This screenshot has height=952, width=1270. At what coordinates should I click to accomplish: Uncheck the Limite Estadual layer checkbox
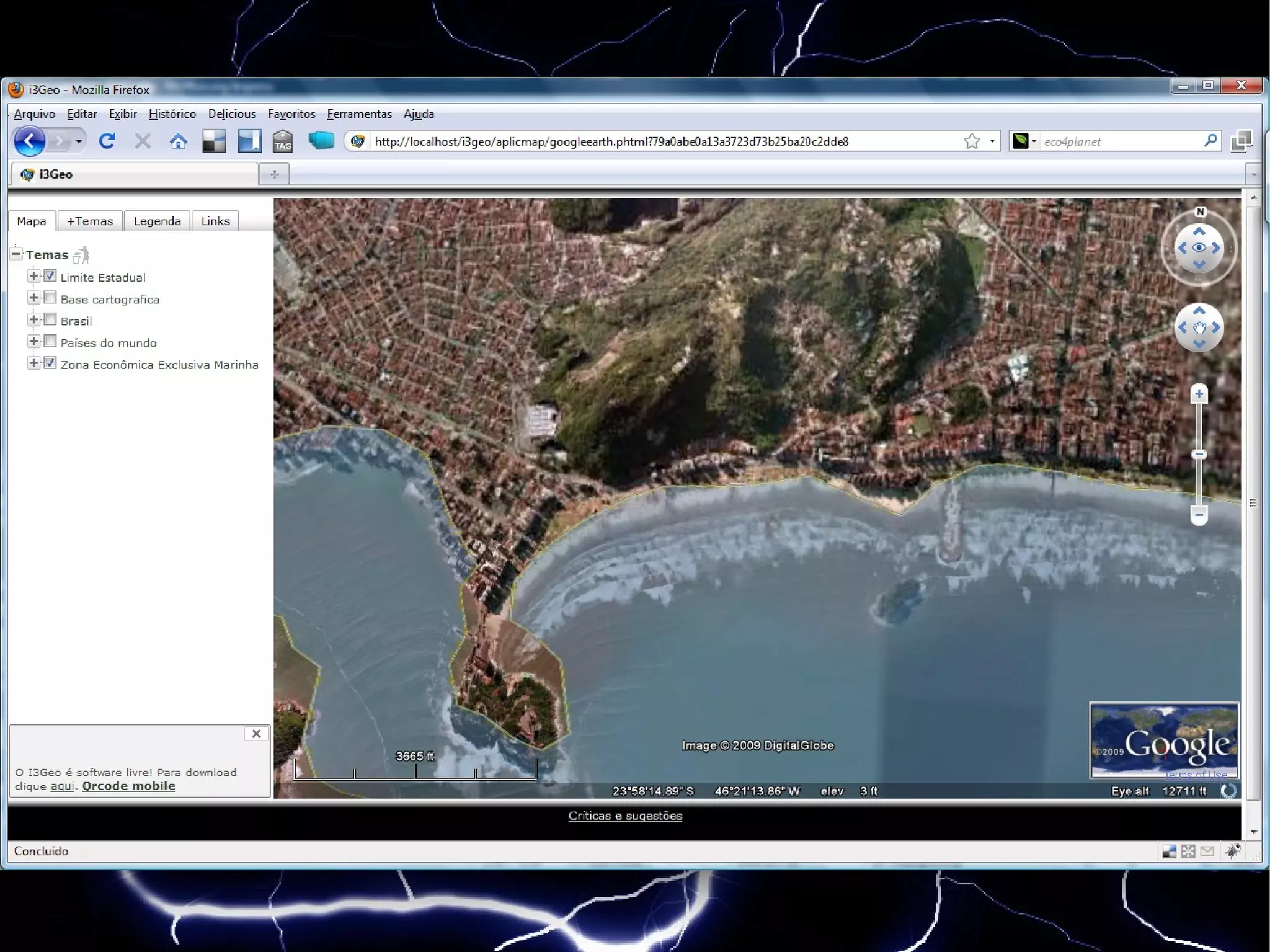tap(50, 276)
